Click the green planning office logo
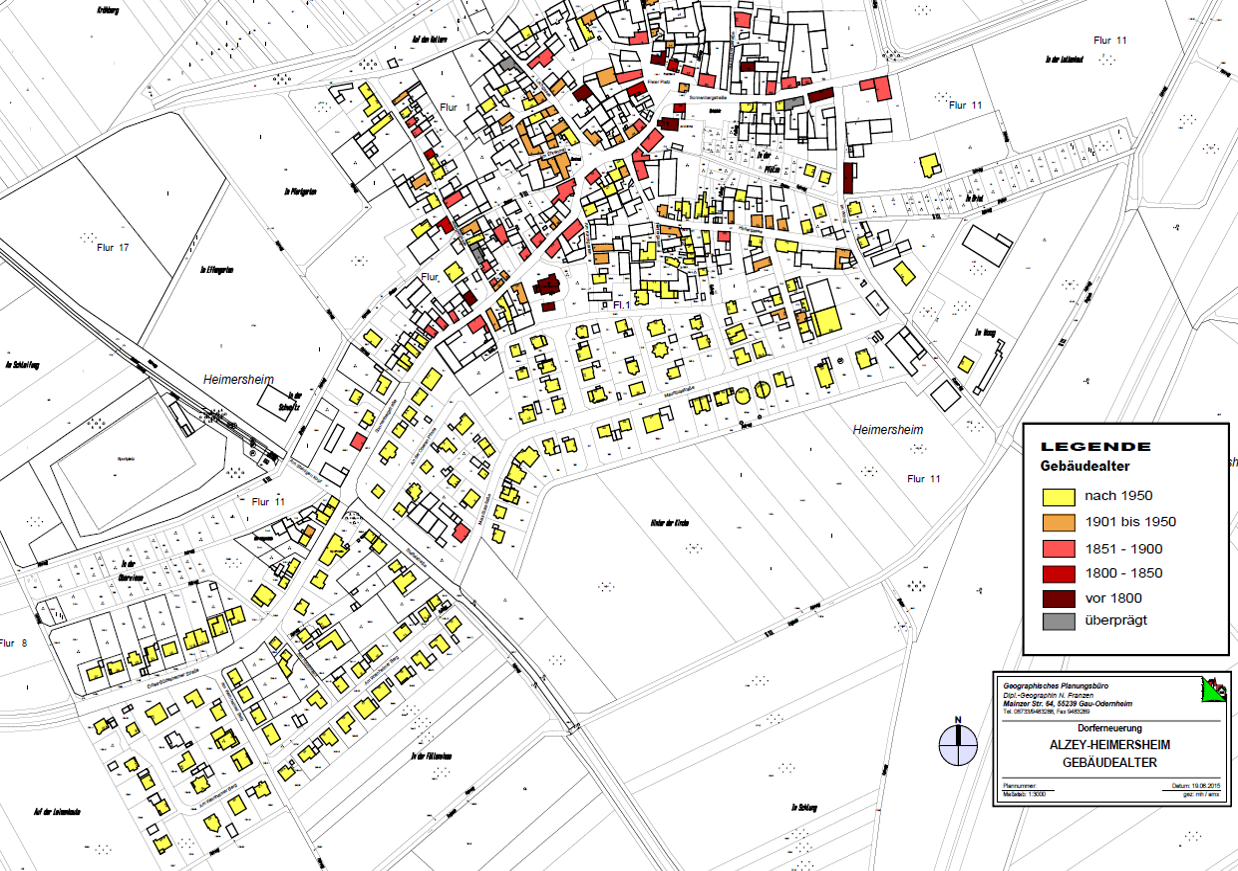The height and width of the screenshot is (871, 1238). tap(1212, 689)
